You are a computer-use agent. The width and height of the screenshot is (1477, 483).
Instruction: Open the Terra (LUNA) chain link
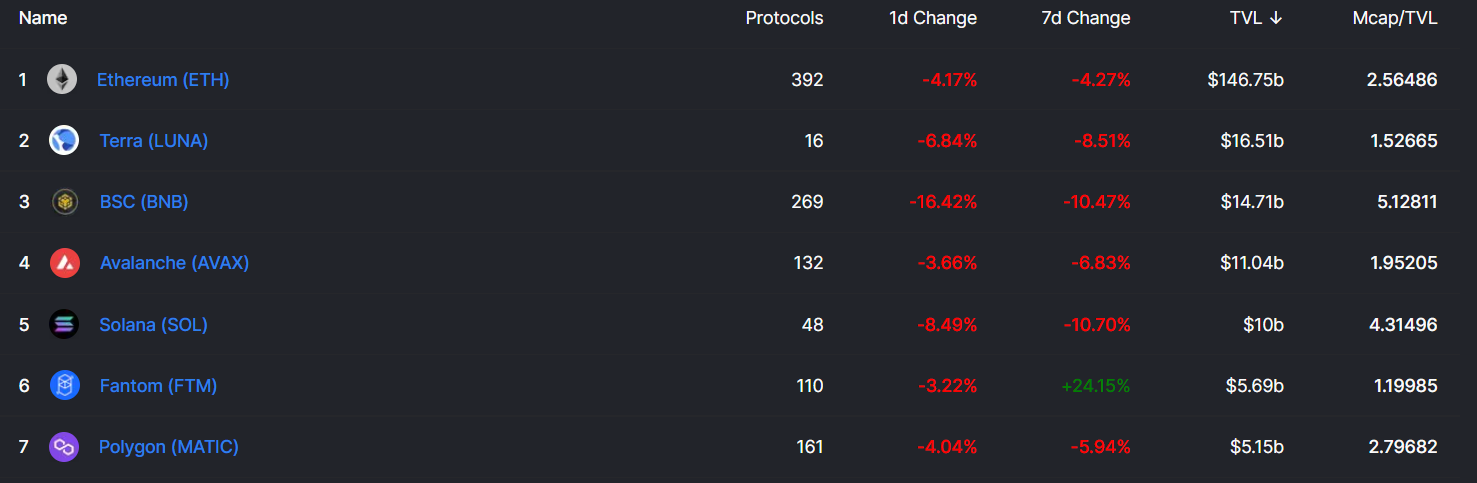(x=154, y=141)
